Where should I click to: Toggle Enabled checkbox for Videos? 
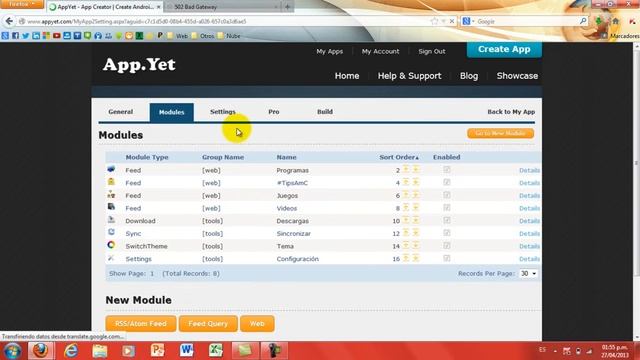pos(447,207)
